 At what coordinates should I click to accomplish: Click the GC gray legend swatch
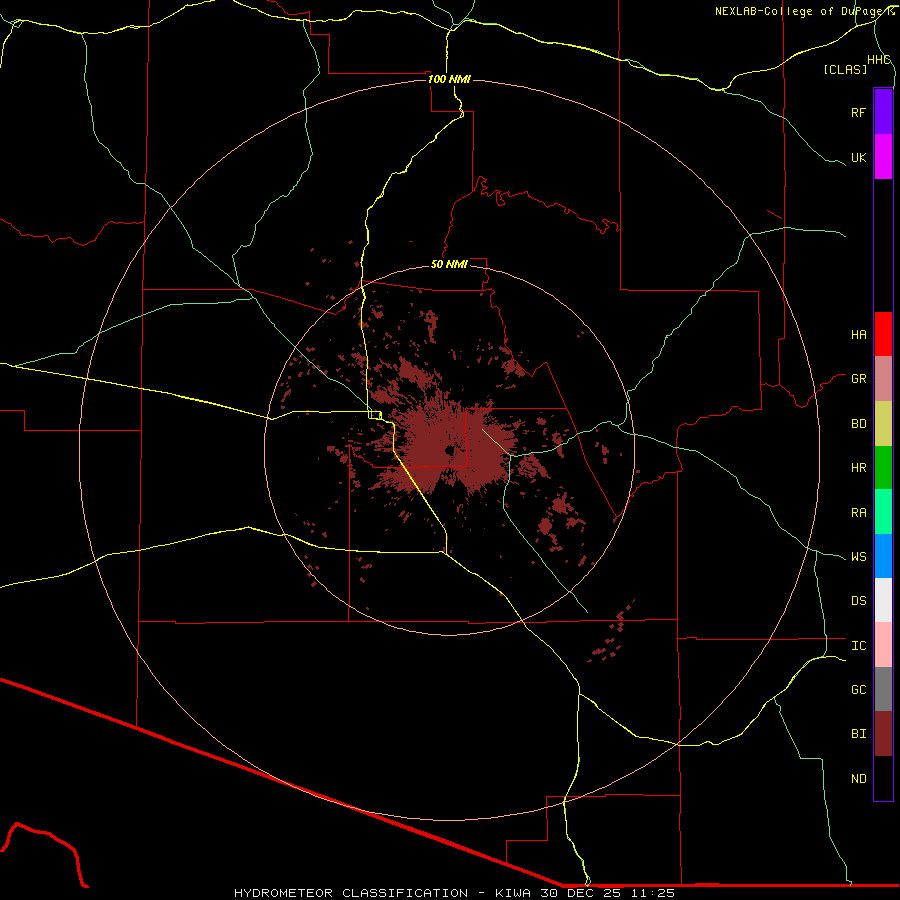point(883,689)
